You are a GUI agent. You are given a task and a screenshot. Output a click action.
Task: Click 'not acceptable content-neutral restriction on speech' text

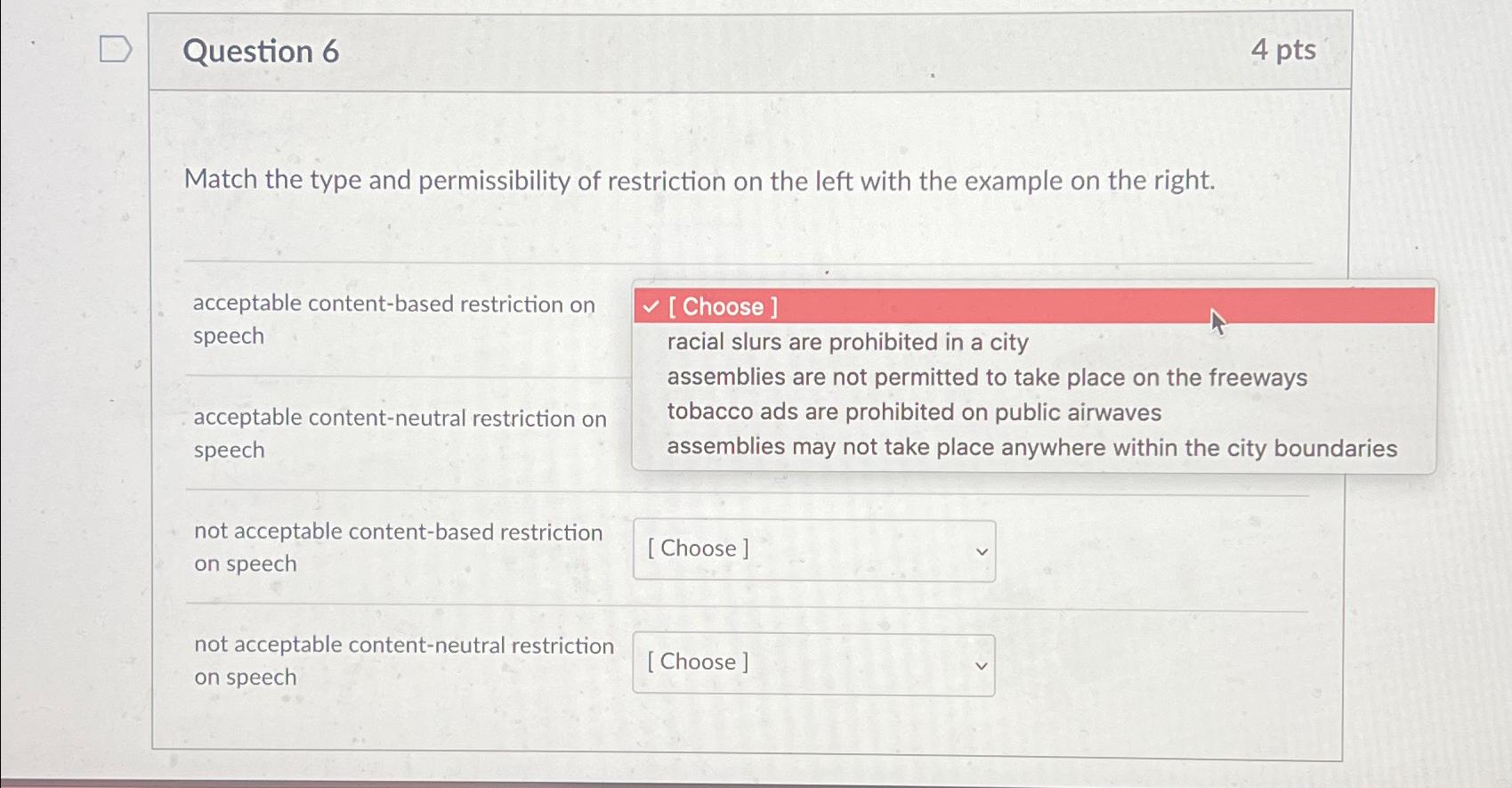404,660
